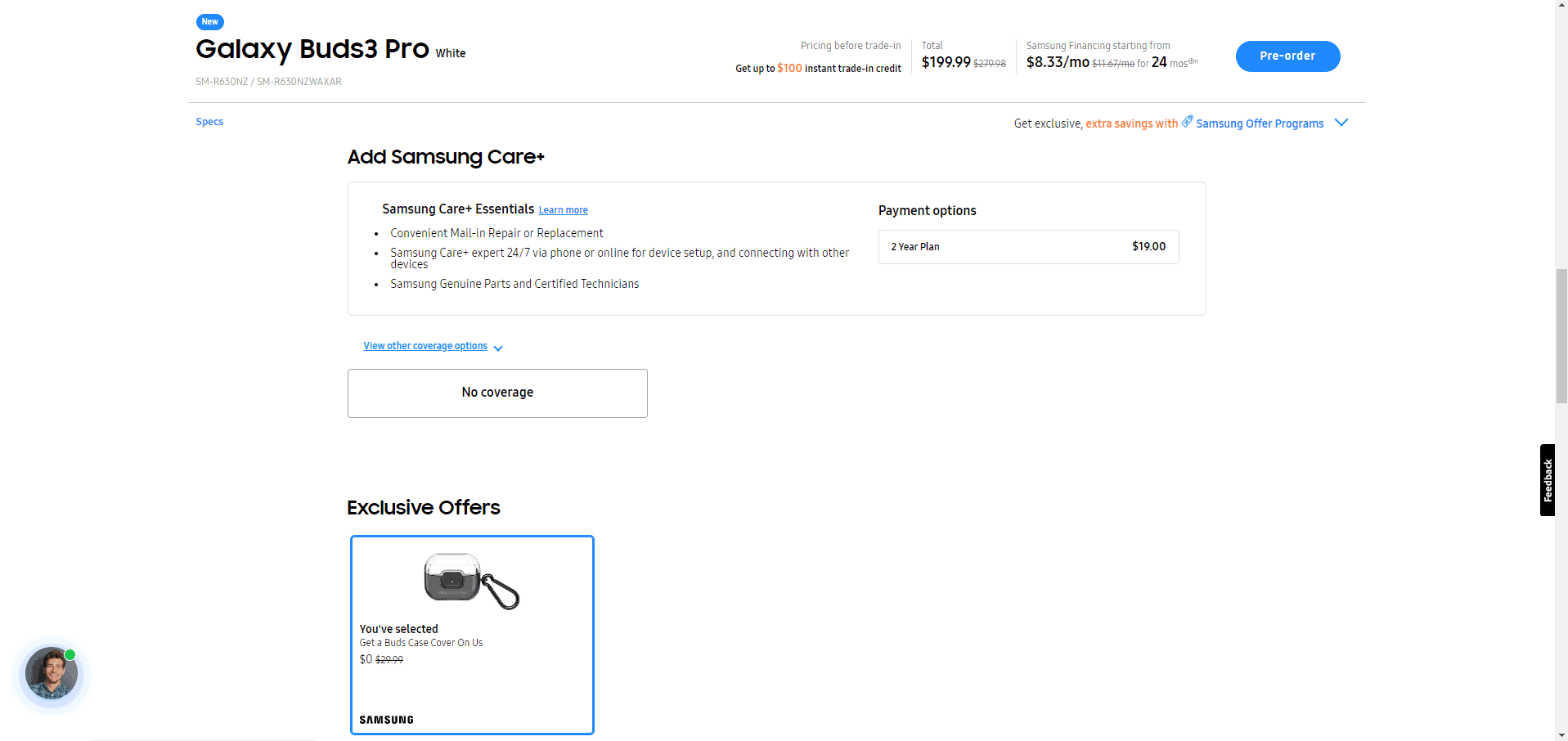
Task: Click the SAMSUNG logo in the offer card
Action: click(x=386, y=720)
